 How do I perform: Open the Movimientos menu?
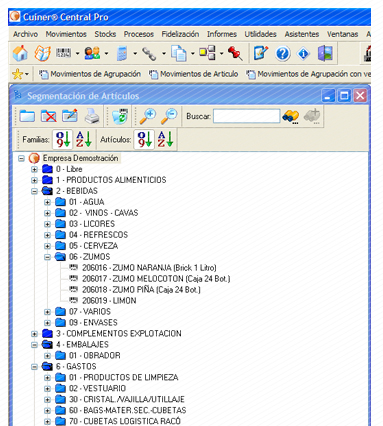point(66,34)
